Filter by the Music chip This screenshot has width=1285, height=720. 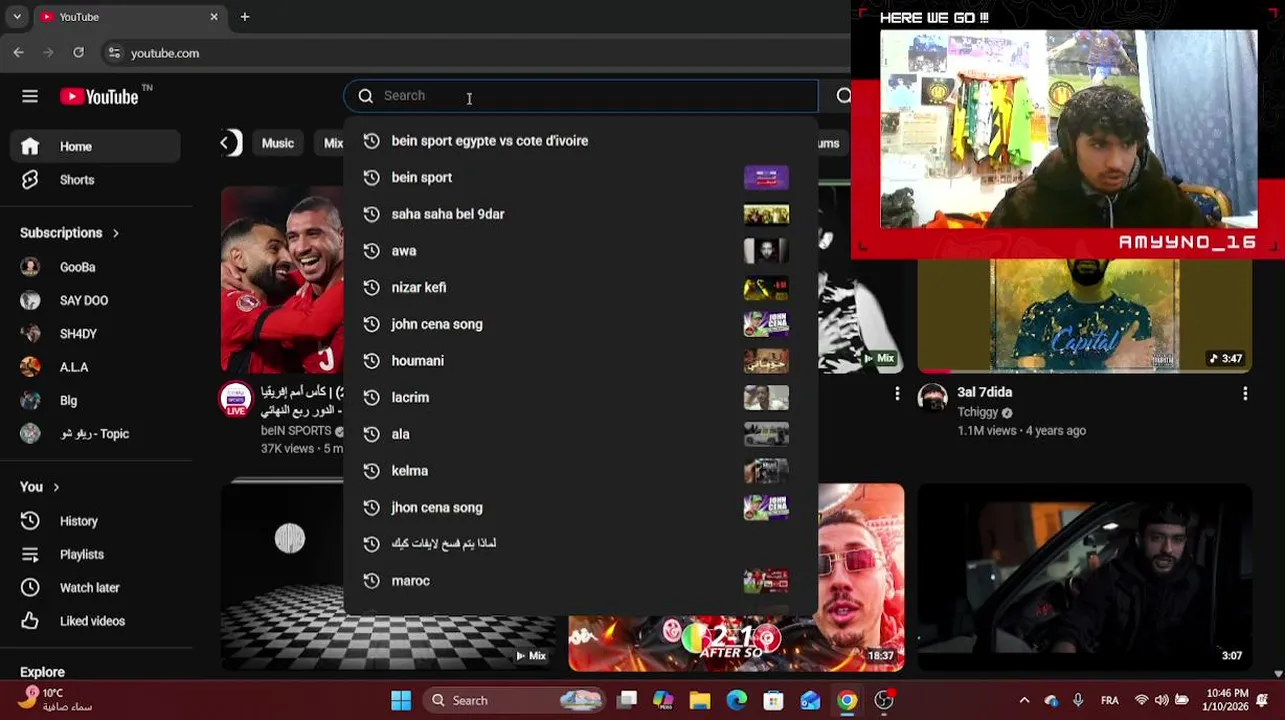(x=278, y=143)
